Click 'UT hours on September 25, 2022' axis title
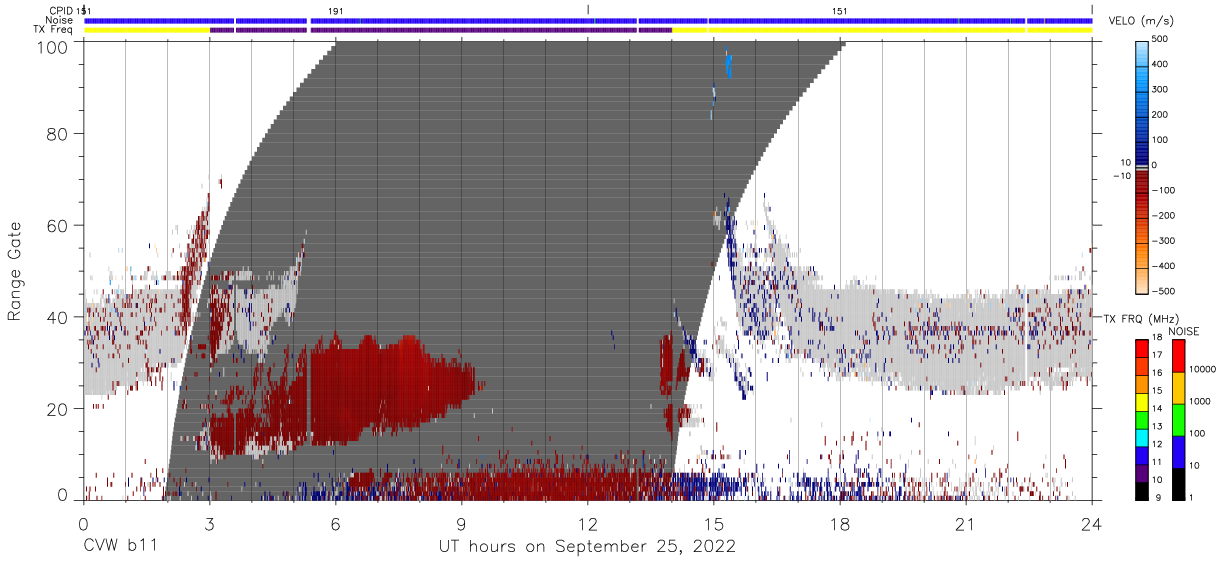 587,546
